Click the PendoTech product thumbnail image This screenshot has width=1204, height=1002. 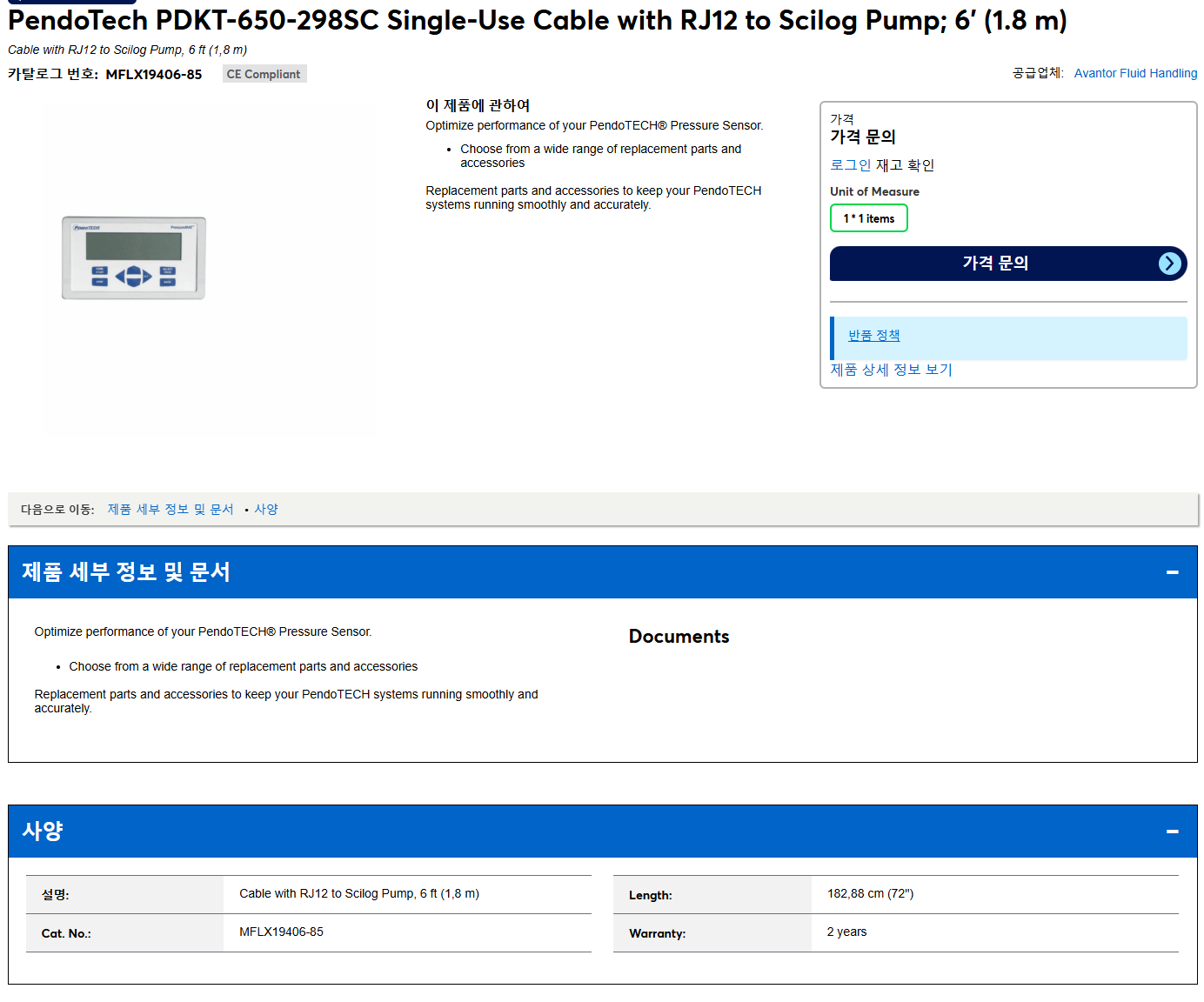tap(134, 258)
